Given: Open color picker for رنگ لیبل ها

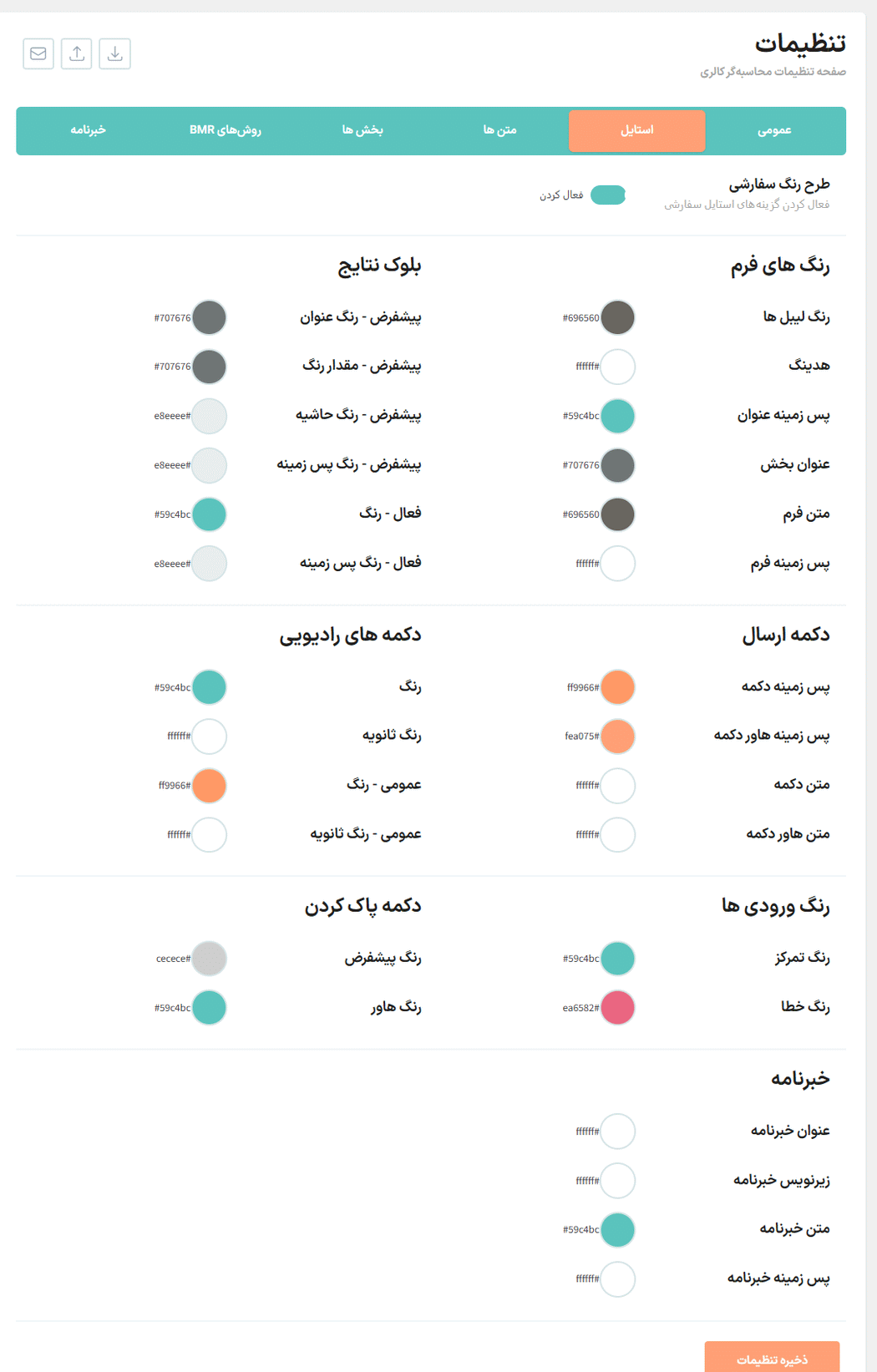Looking at the screenshot, I should click(x=618, y=317).
